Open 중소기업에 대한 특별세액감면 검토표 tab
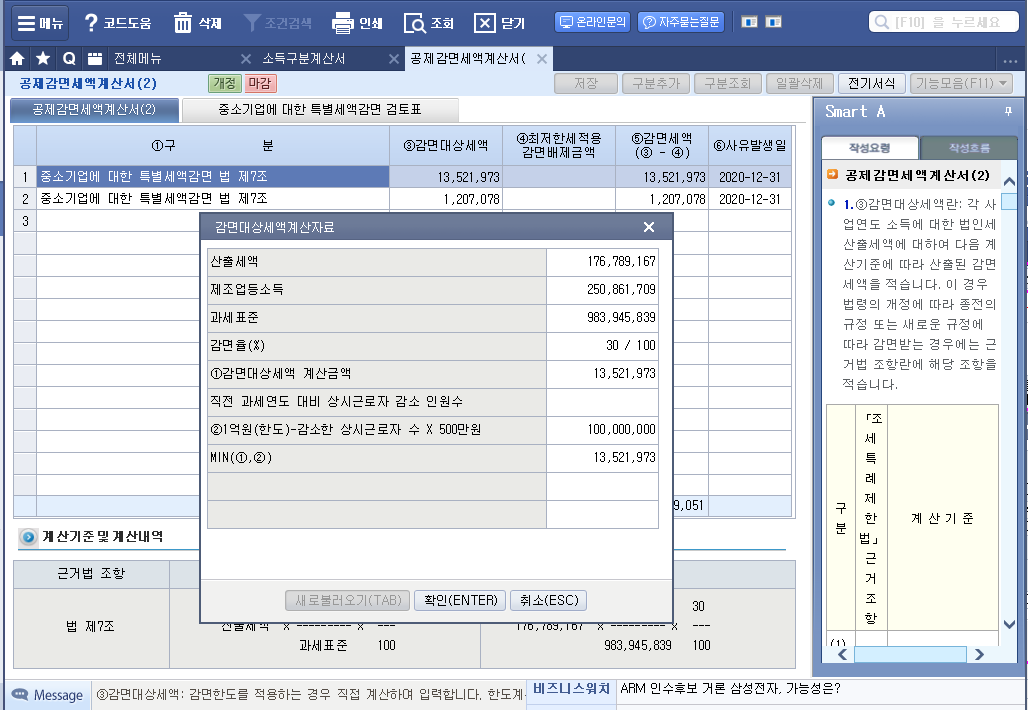Screen dimensions: 1028x710 click(x=320, y=109)
